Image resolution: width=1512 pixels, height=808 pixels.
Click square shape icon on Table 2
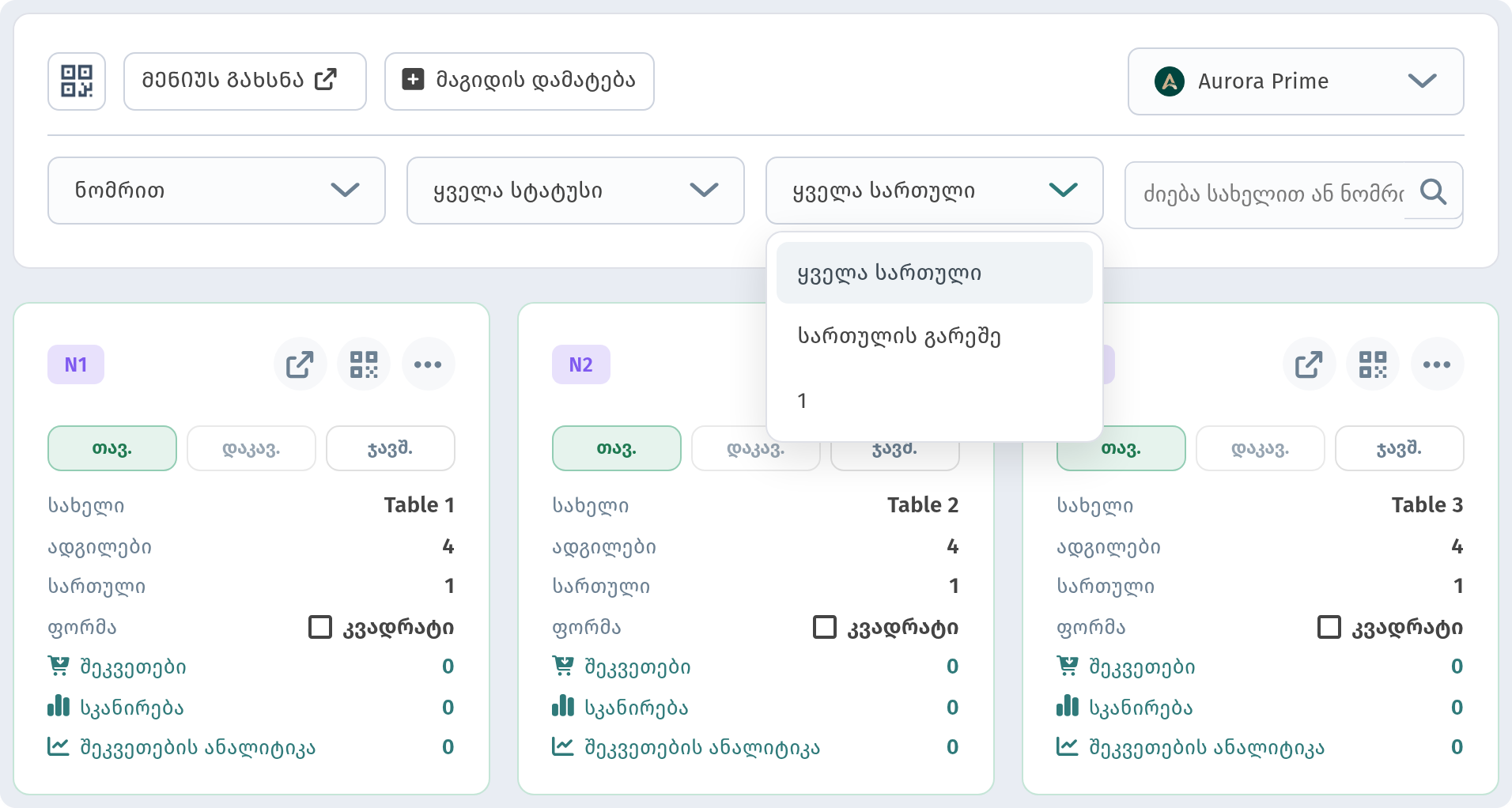pos(825,627)
